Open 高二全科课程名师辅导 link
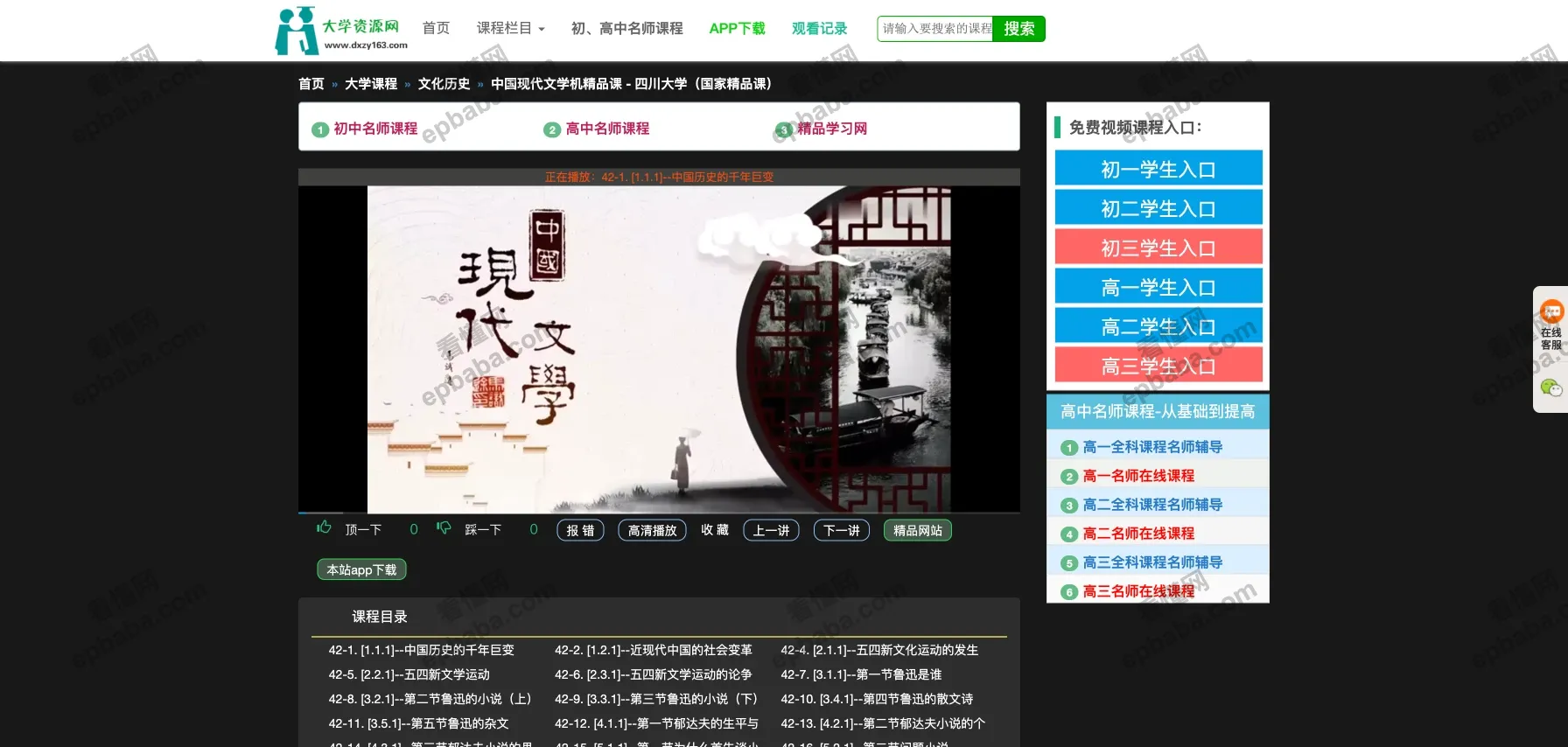 [1152, 505]
